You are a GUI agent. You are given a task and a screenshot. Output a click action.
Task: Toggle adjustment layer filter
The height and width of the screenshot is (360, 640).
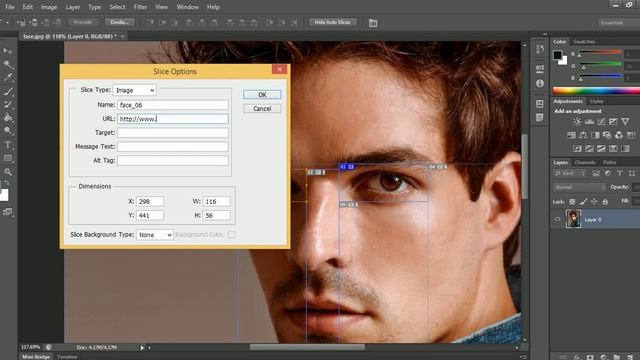point(608,173)
